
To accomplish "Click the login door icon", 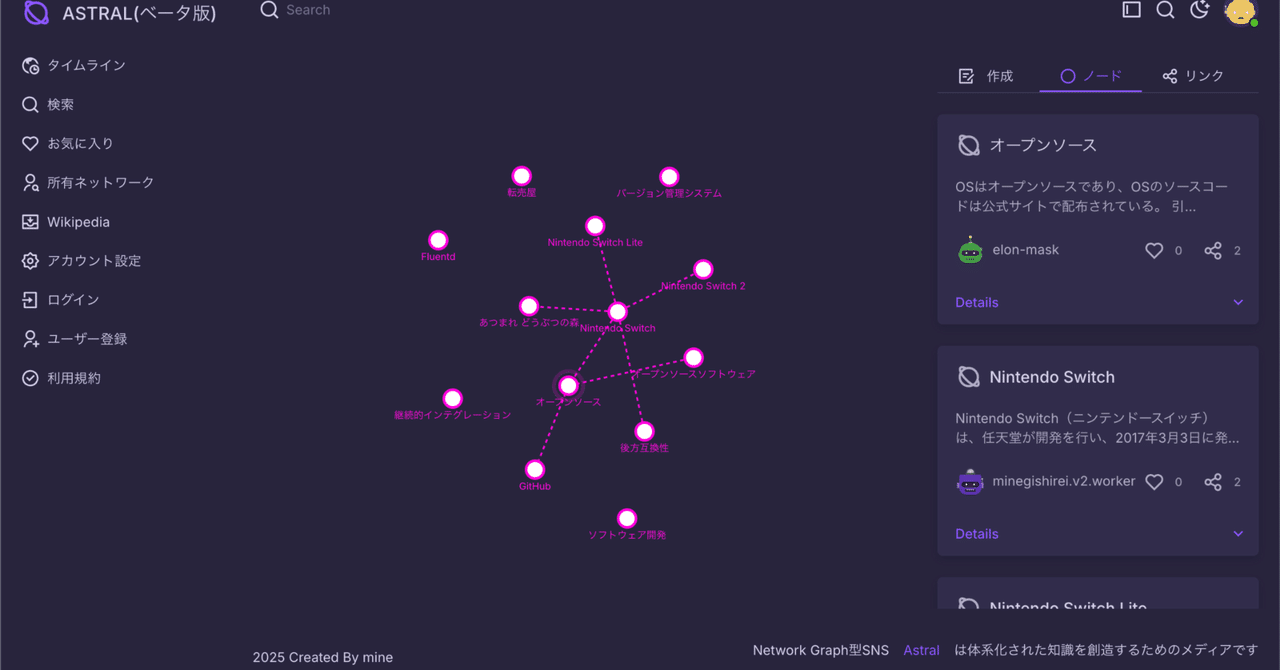I will coord(30,300).
